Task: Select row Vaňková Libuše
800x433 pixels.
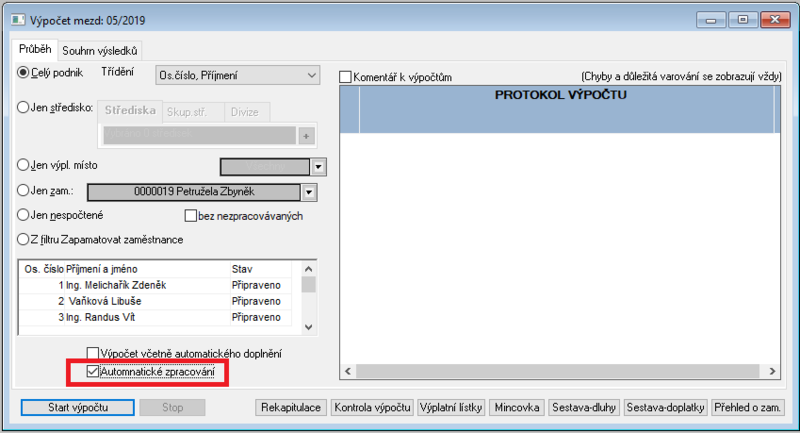Action: tap(155, 301)
